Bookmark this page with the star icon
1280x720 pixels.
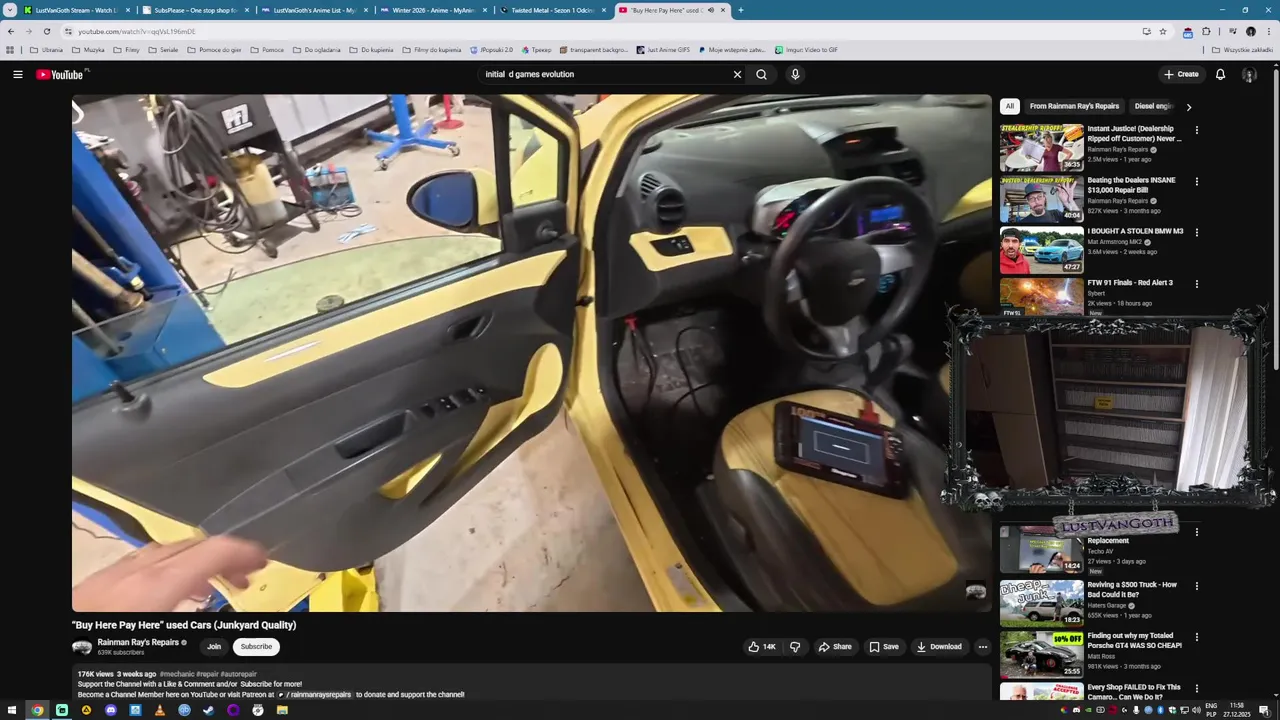click(x=1162, y=31)
